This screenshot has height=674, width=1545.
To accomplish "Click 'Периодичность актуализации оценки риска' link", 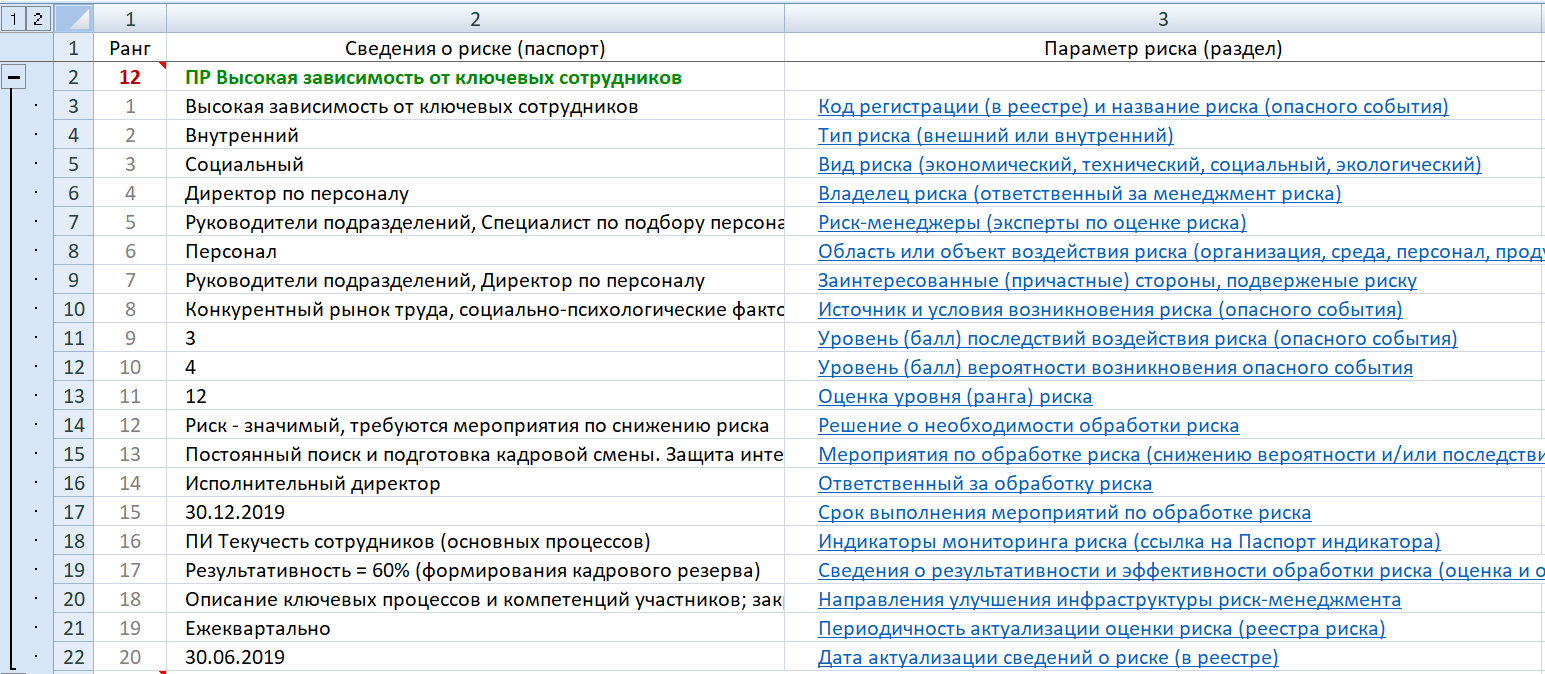I will coord(1101,629).
